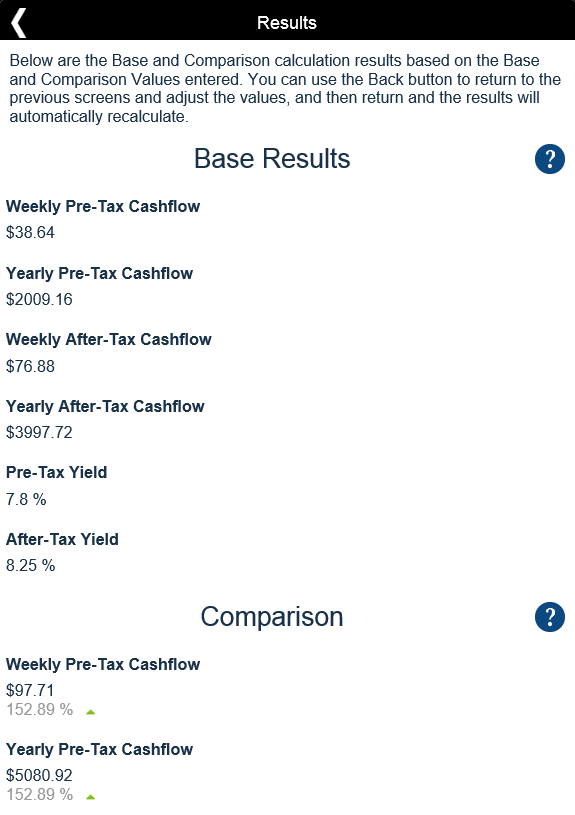This screenshot has height=815, width=575.
Task: Click the $2009.16 yearly value
Action: [39, 299]
